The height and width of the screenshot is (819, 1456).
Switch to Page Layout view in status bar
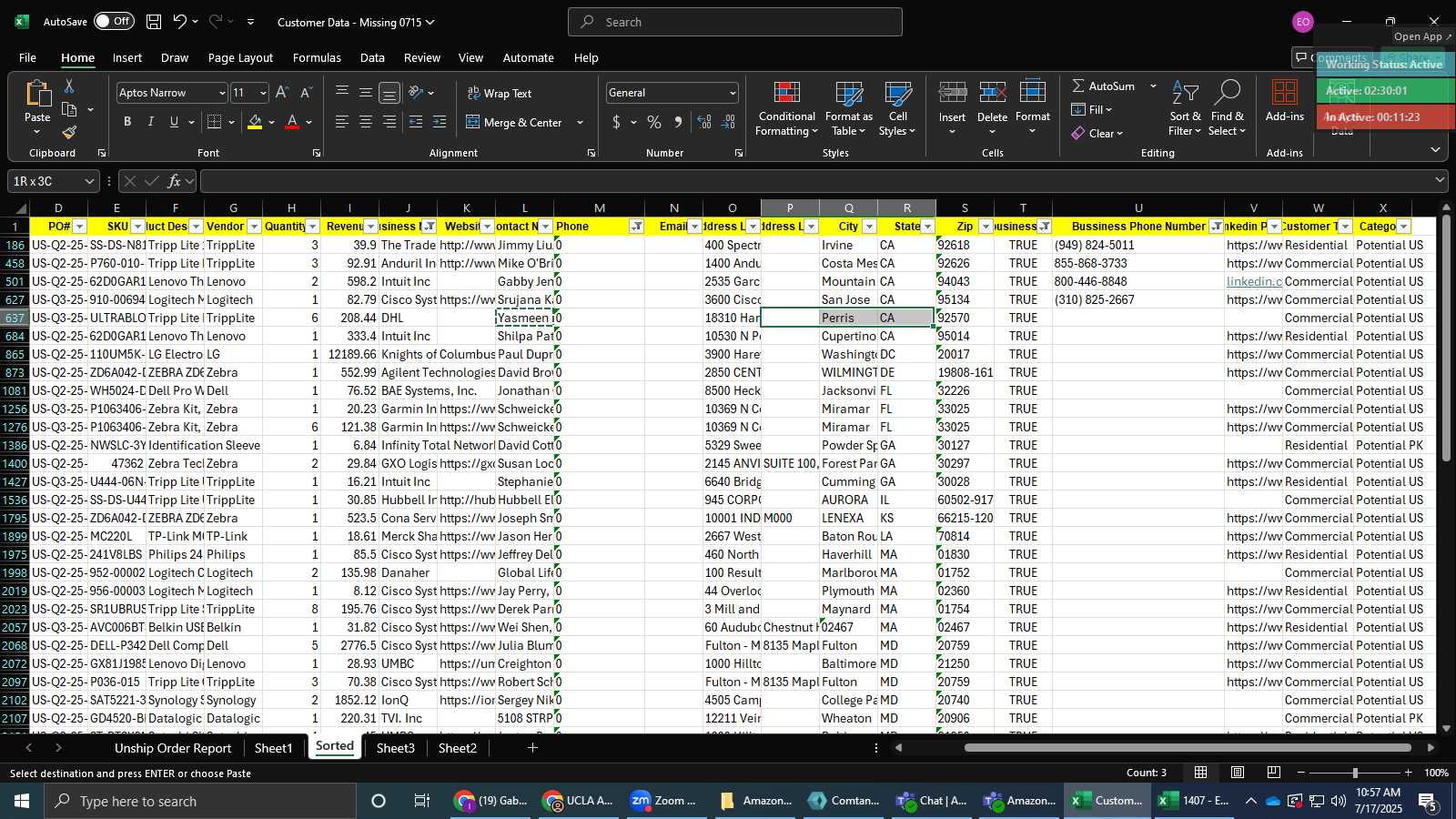(x=1238, y=773)
